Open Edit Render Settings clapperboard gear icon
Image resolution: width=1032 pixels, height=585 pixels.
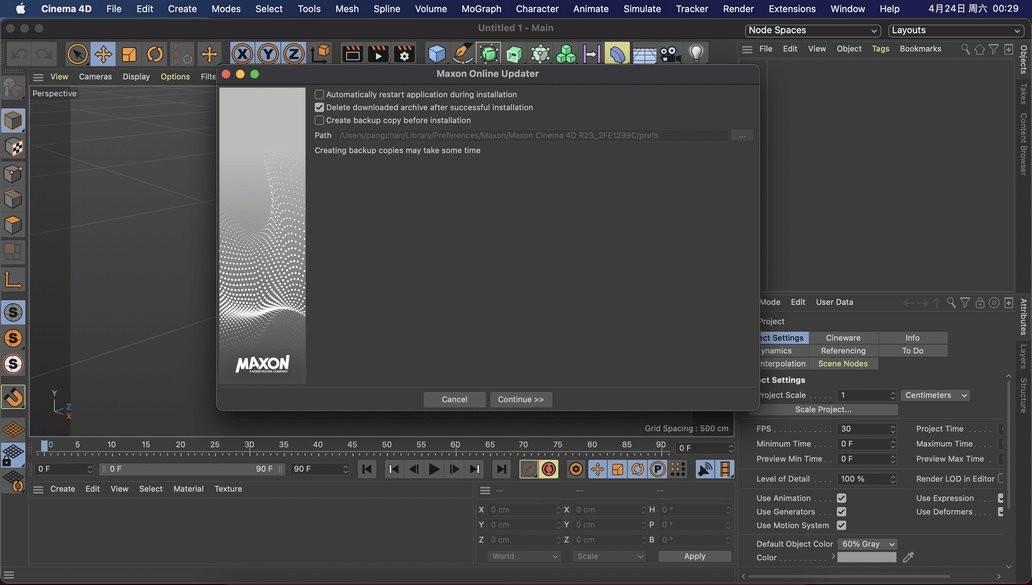[x=404, y=54]
